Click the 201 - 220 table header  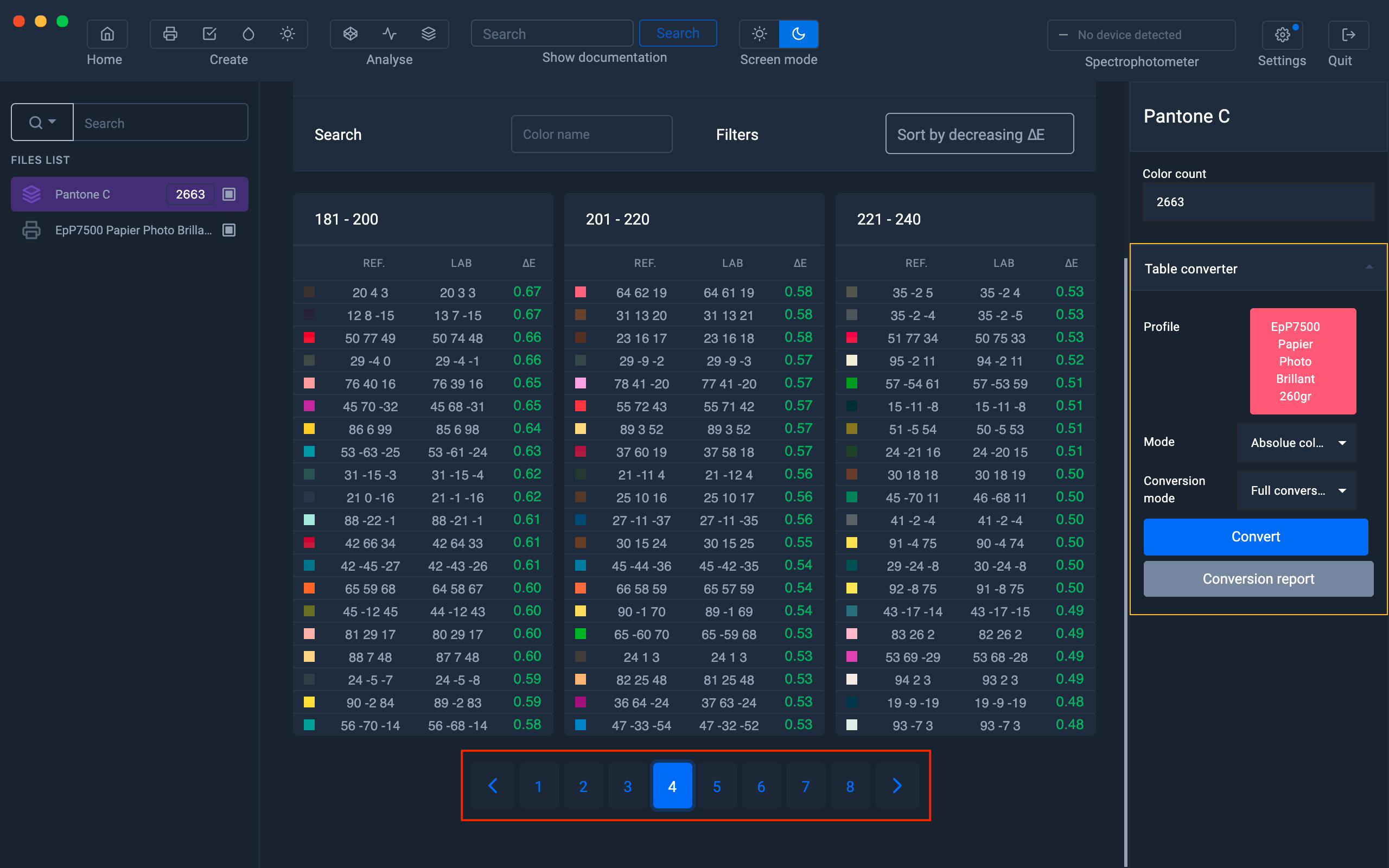click(694, 219)
